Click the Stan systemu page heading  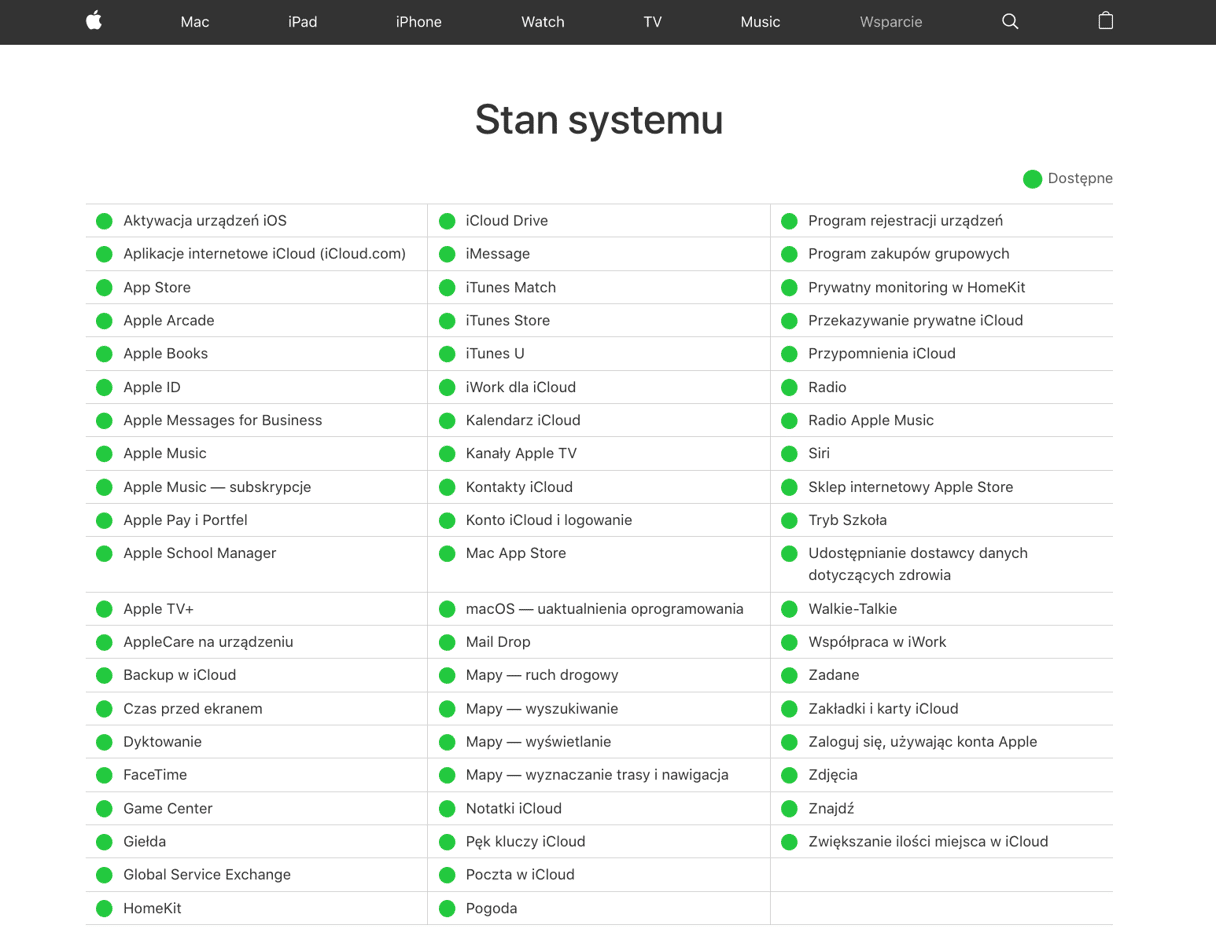point(598,120)
